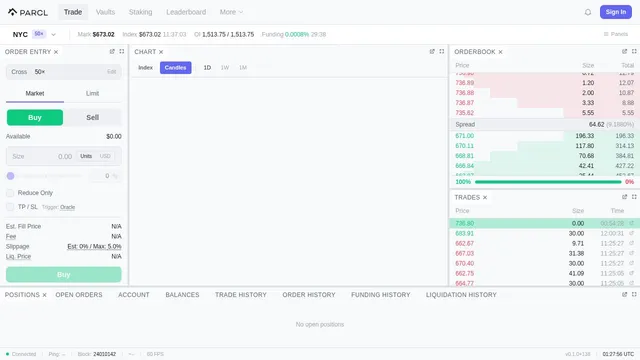Open link icon for 662.67 trade
640x360 pixels.
631,243
